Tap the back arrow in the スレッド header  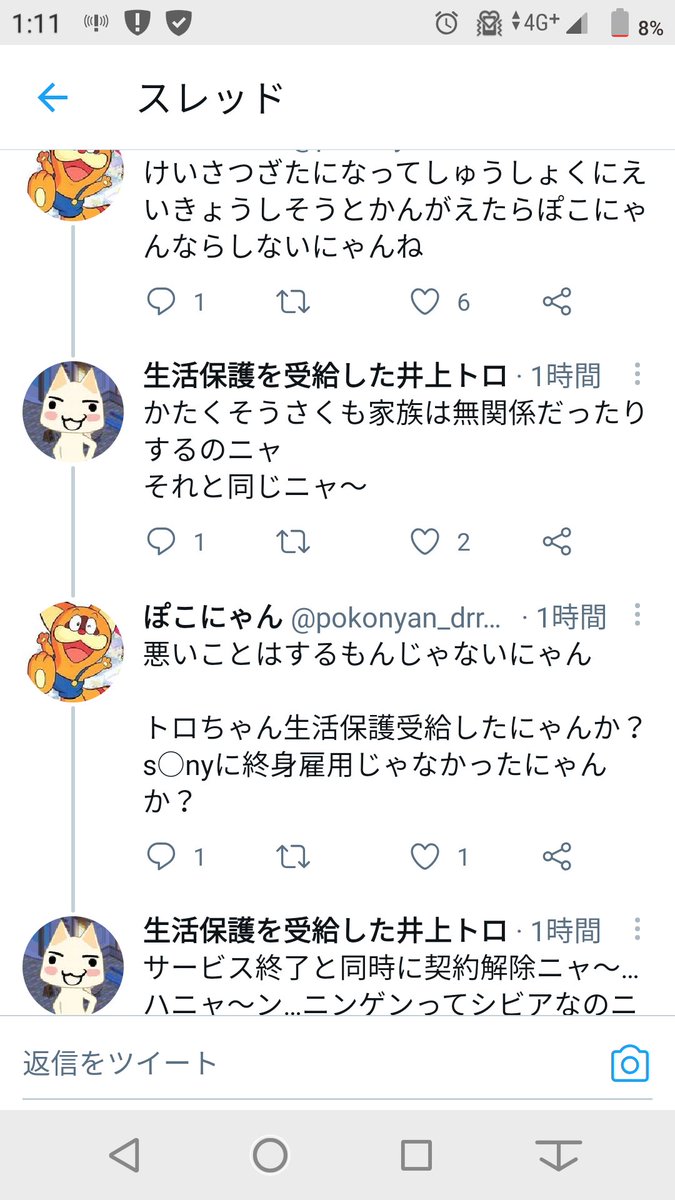pos(52,97)
